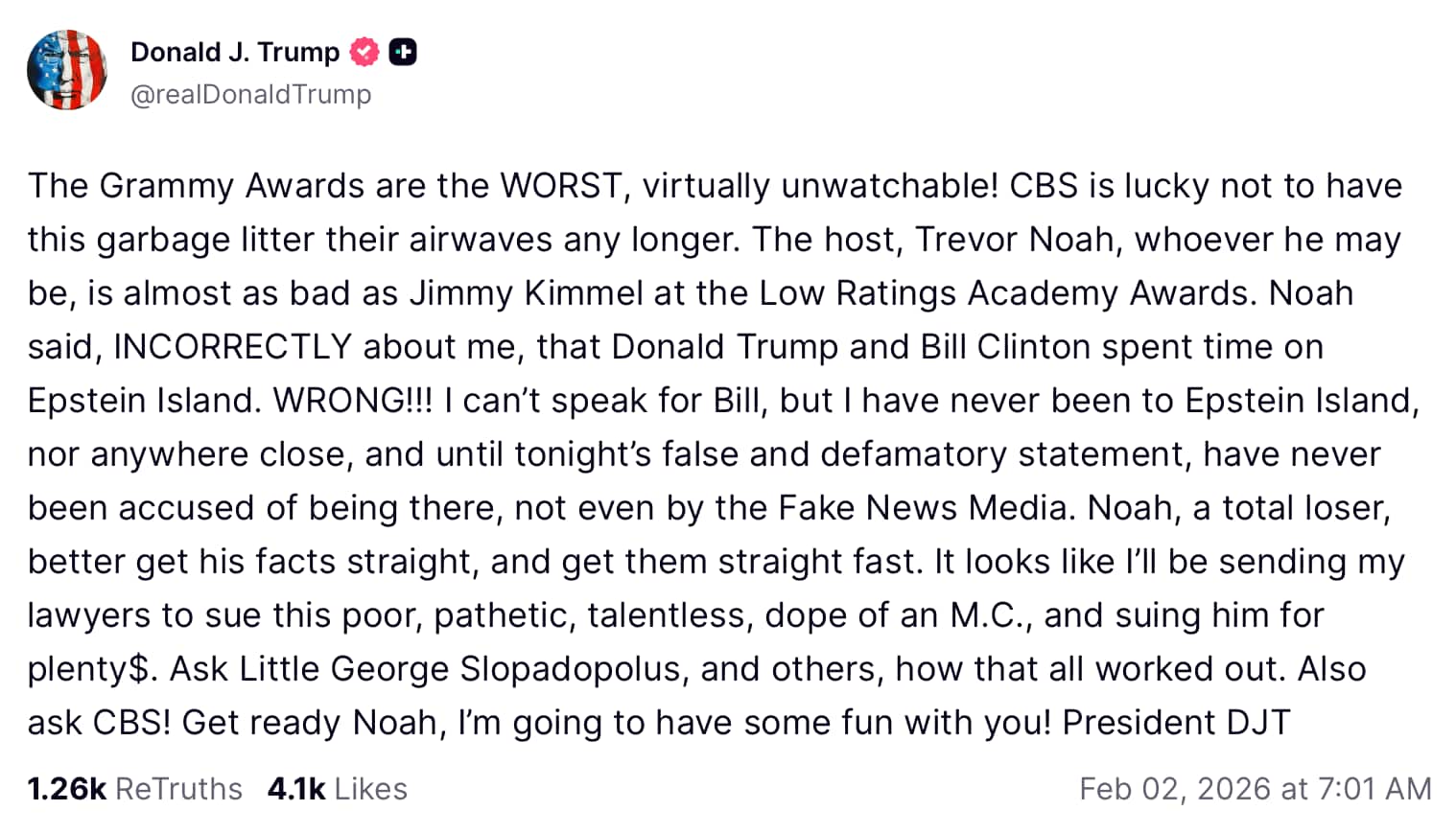Click the black plus badge icon
Screen dimensions: 1456x834
(403, 52)
